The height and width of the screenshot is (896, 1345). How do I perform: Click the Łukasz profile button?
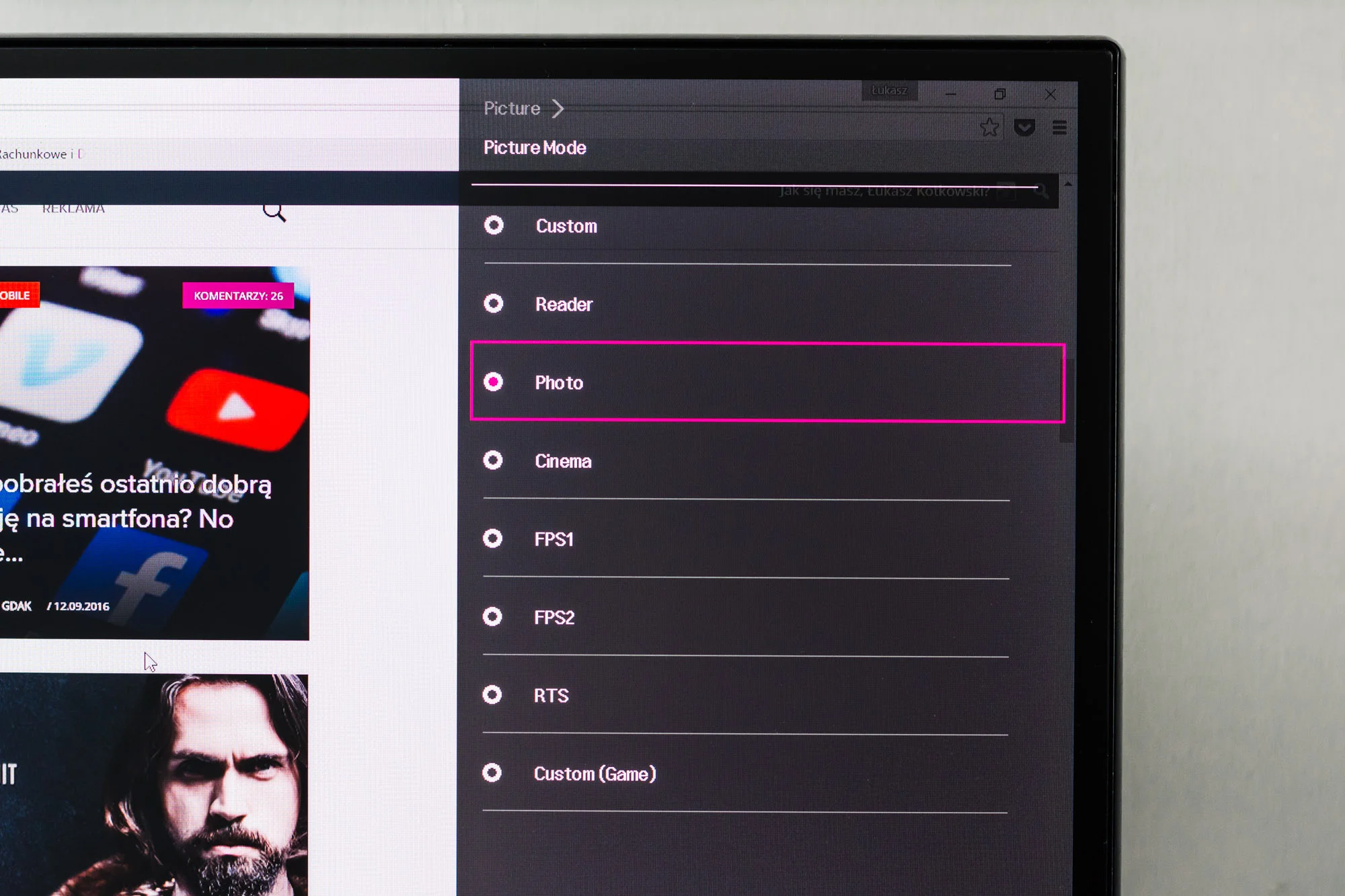click(889, 90)
